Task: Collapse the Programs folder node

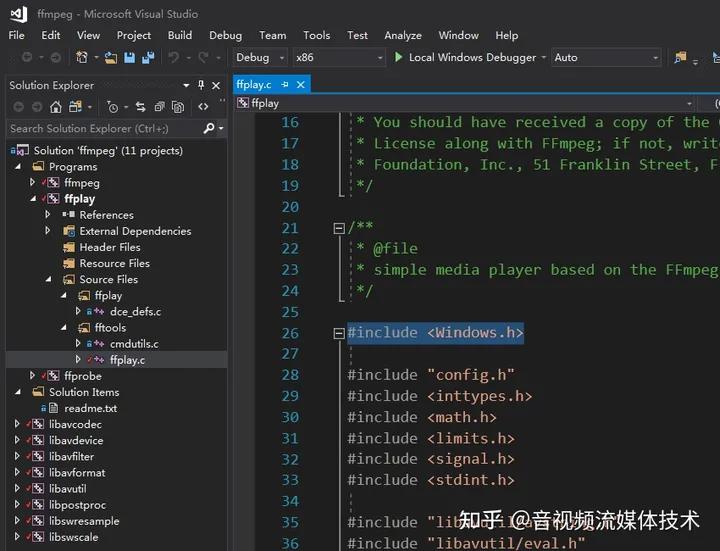Action: pos(18,167)
